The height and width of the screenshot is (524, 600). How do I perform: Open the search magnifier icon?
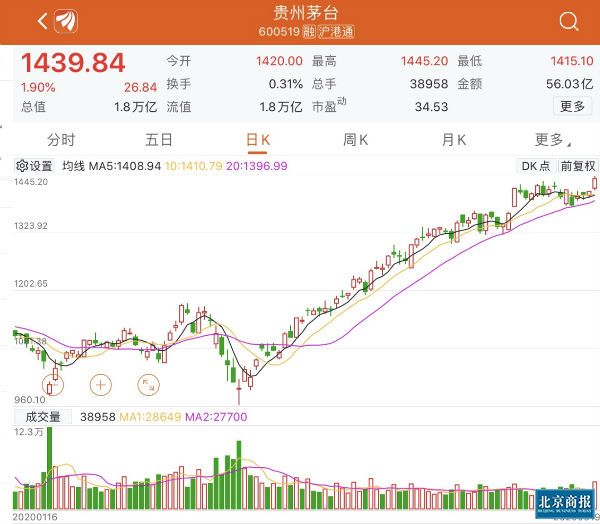pyautogui.click(x=569, y=21)
